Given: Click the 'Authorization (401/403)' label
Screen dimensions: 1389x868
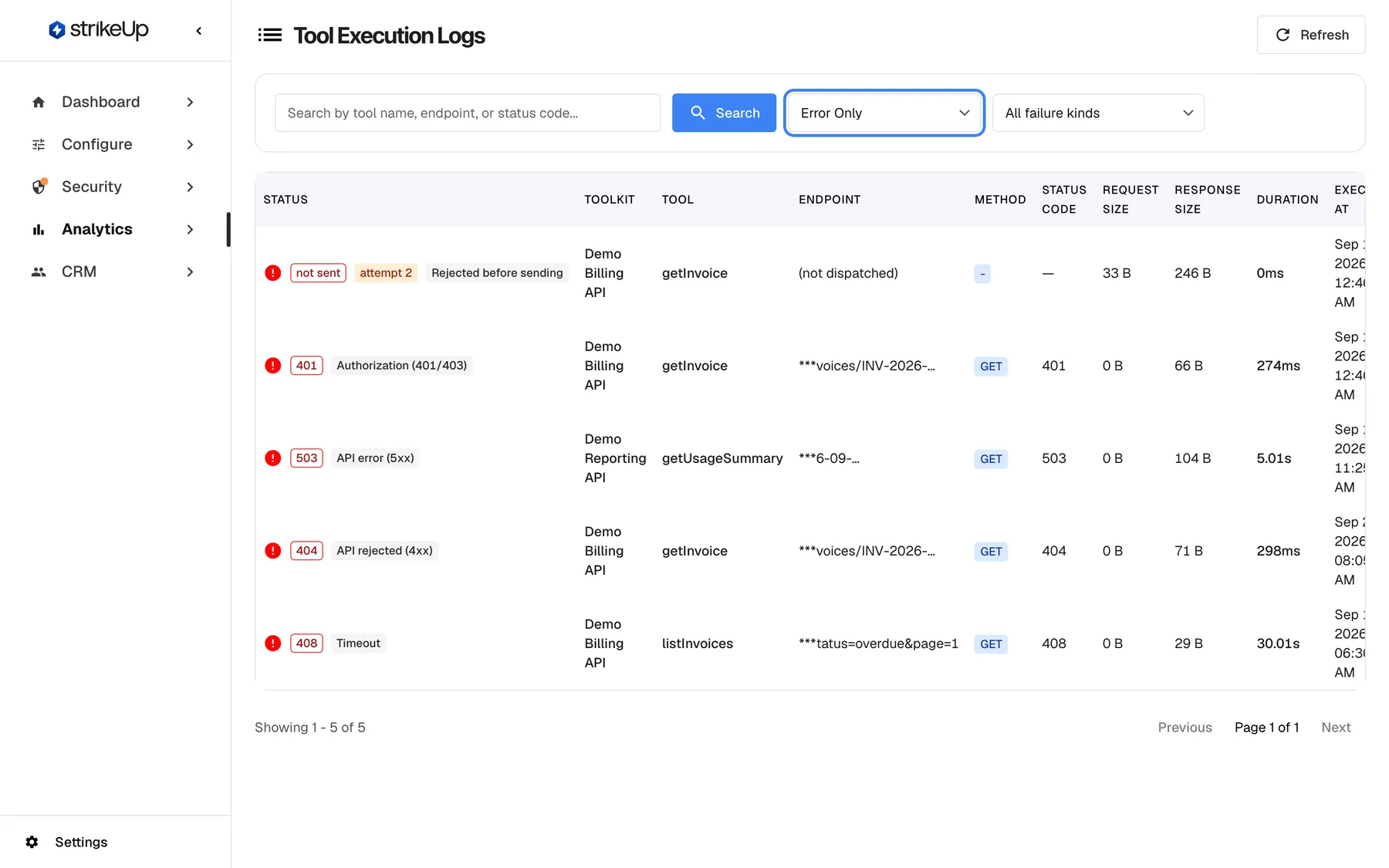Looking at the screenshot, I should (x=401, y=366).
